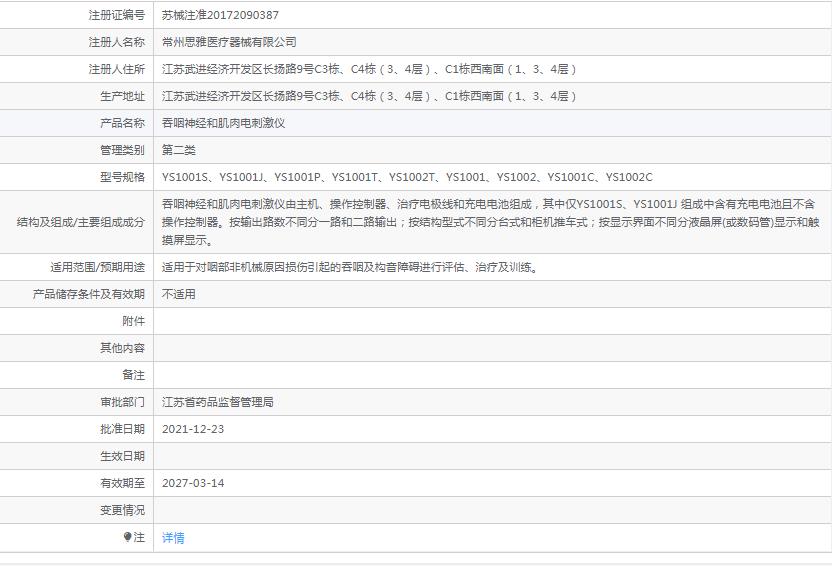Click the info bulb icon beside 注

tap(127, 537)
